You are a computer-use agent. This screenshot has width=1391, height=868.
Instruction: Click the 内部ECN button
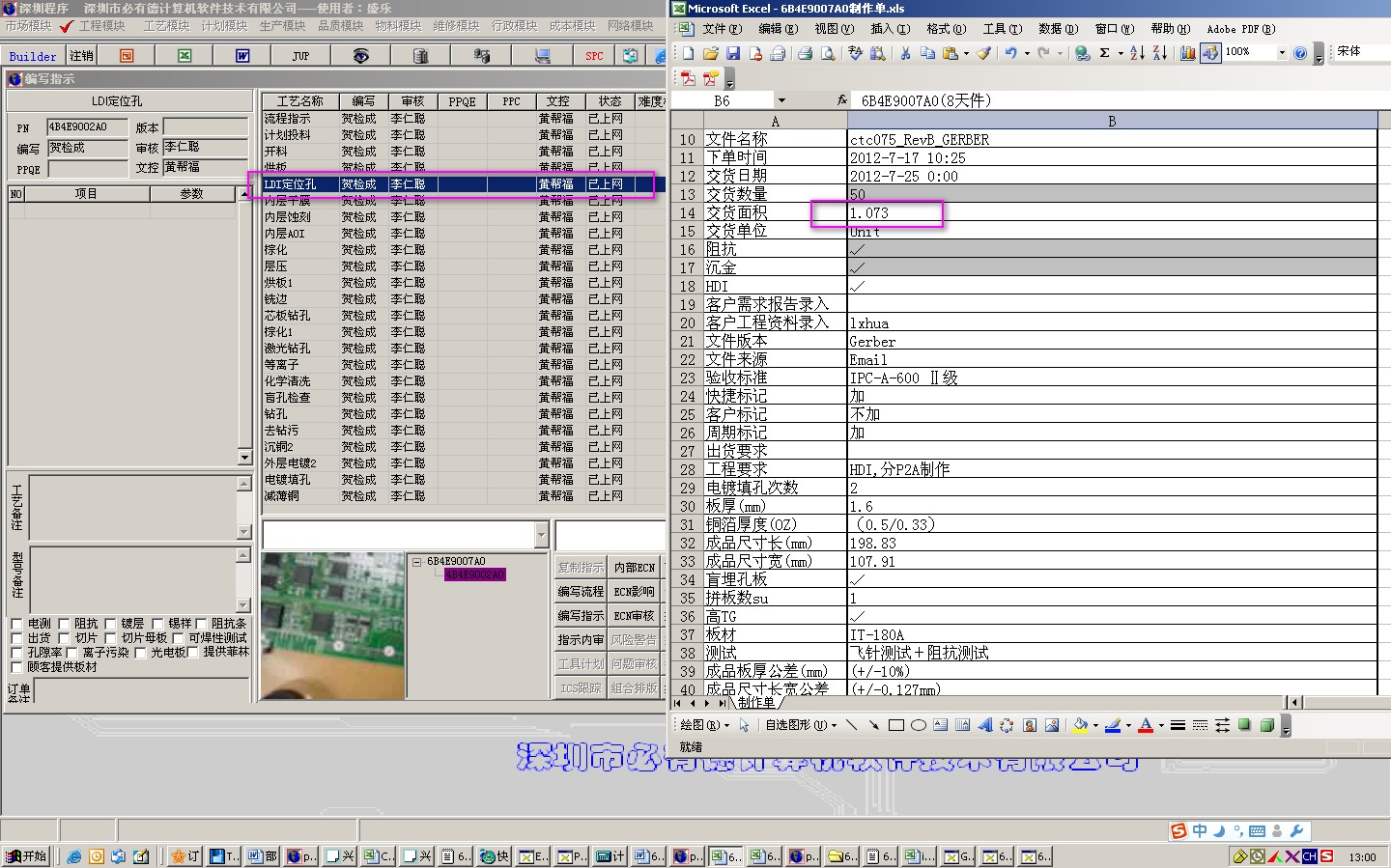[x=634, y=568]
